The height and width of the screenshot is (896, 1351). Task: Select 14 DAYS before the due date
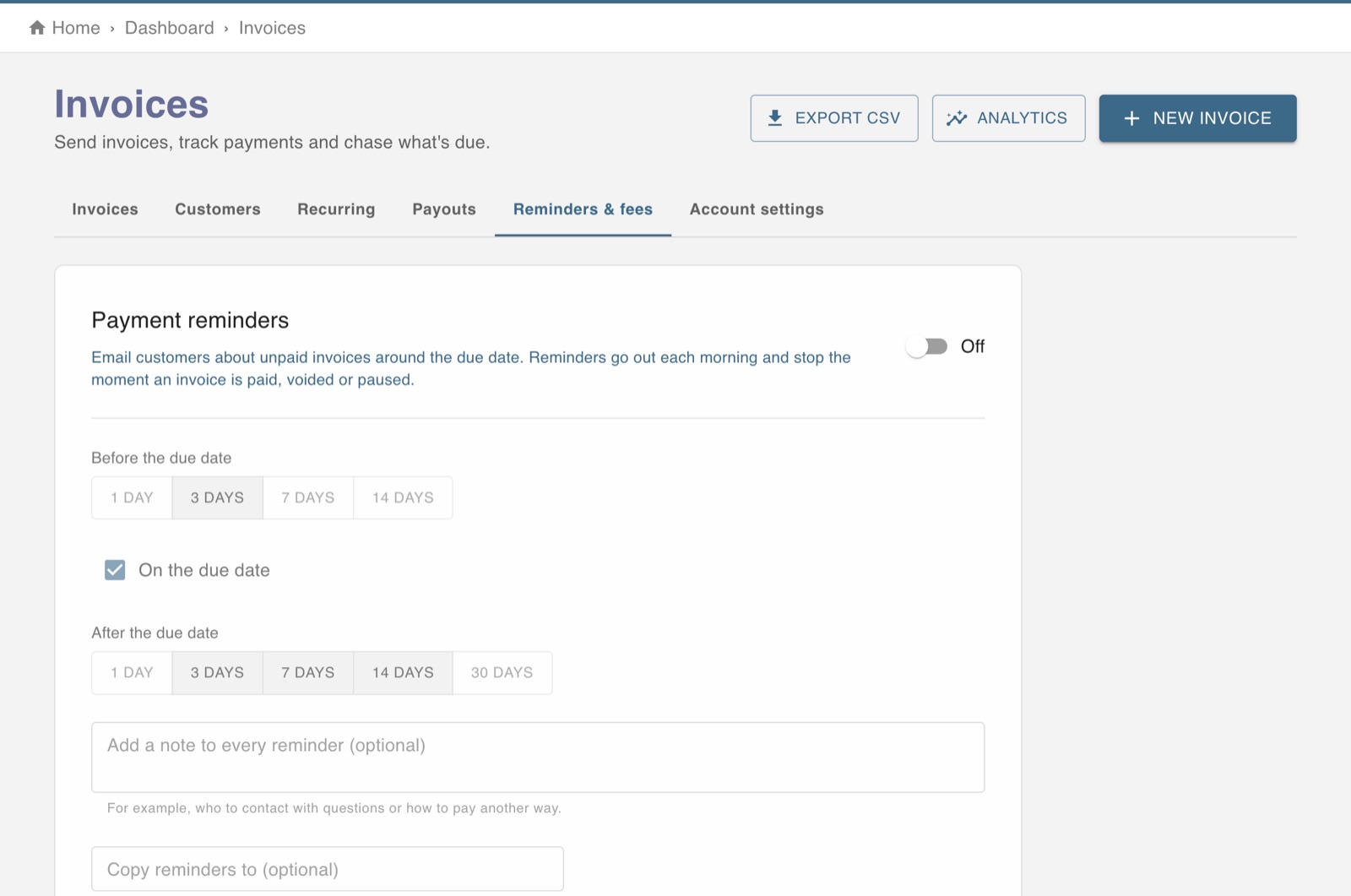[x=403, y=497]
